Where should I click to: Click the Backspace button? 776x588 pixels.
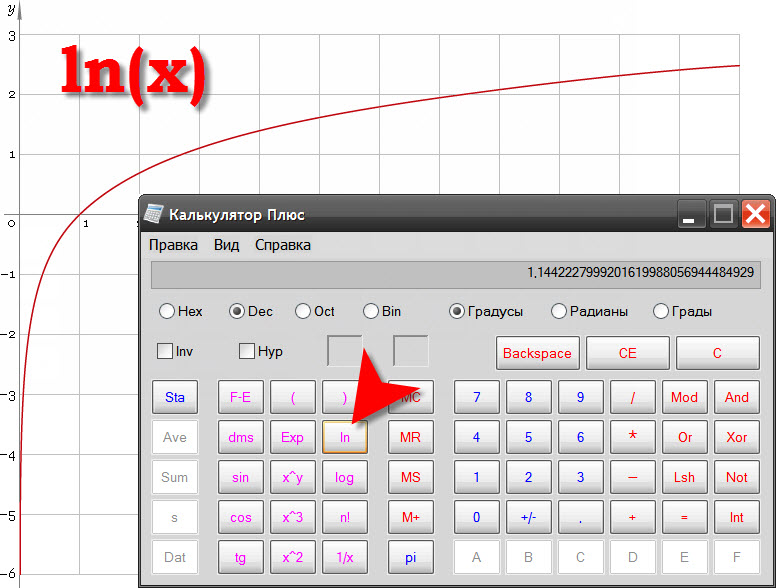(537, 353)
